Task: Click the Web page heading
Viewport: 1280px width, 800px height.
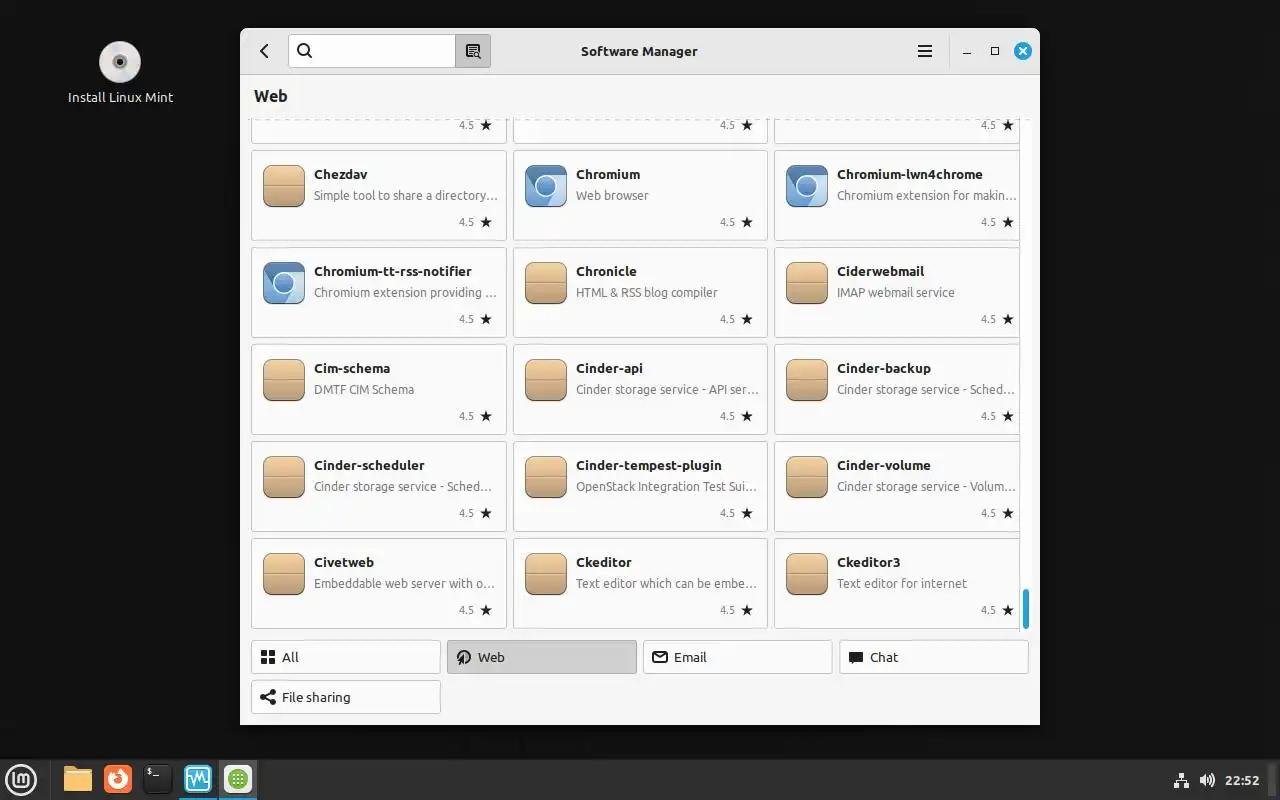Action: (x=271, y=96)
